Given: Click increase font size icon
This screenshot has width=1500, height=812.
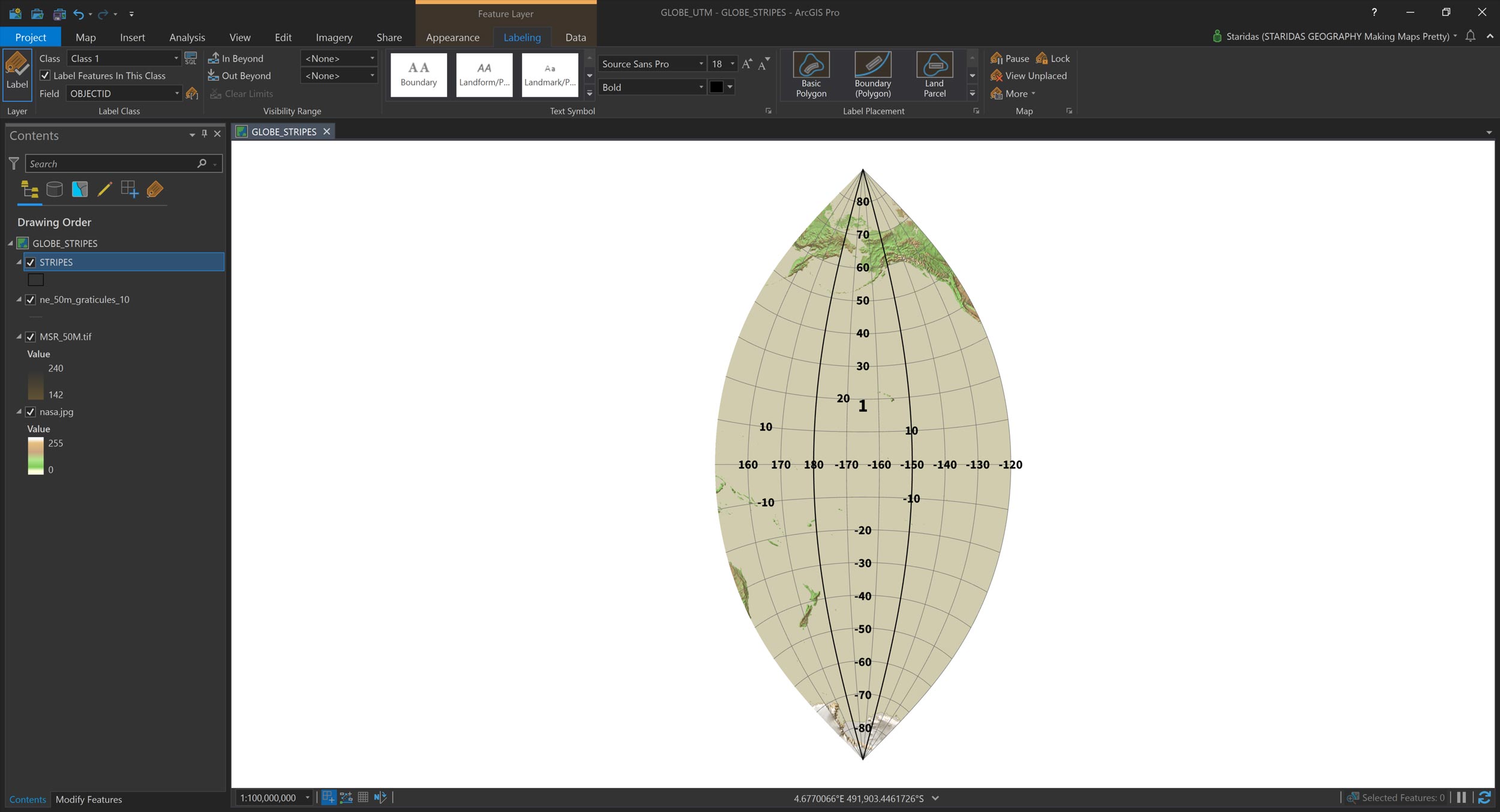Looking at the screenshot, I should coord(746,64).
